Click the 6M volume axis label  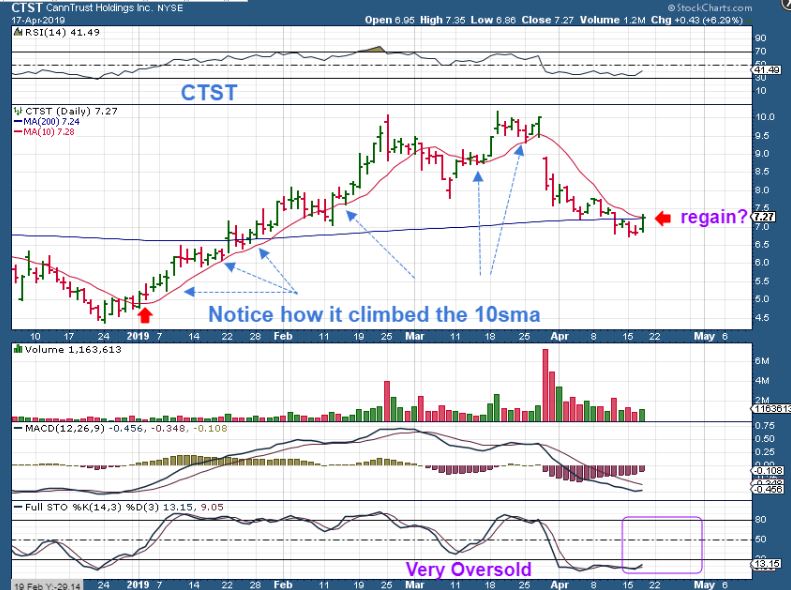click(762, 361)
